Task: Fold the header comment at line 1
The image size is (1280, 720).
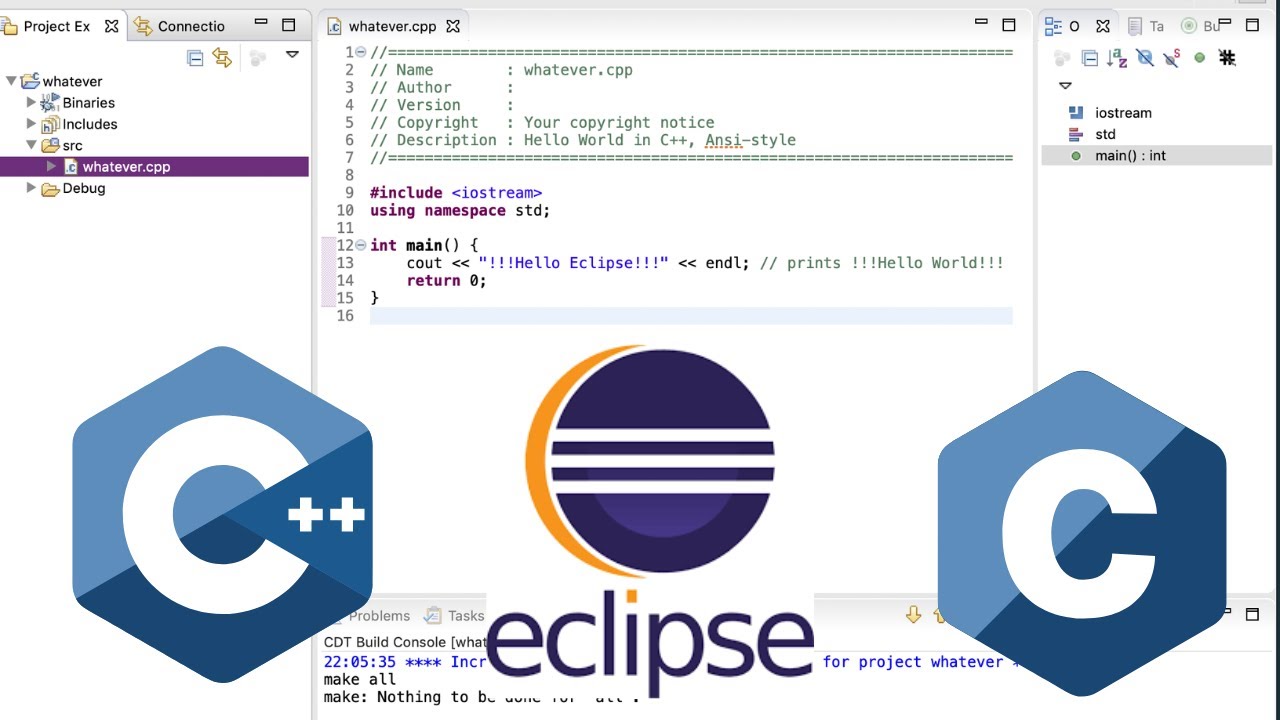Action: click(x=361, y=52)
